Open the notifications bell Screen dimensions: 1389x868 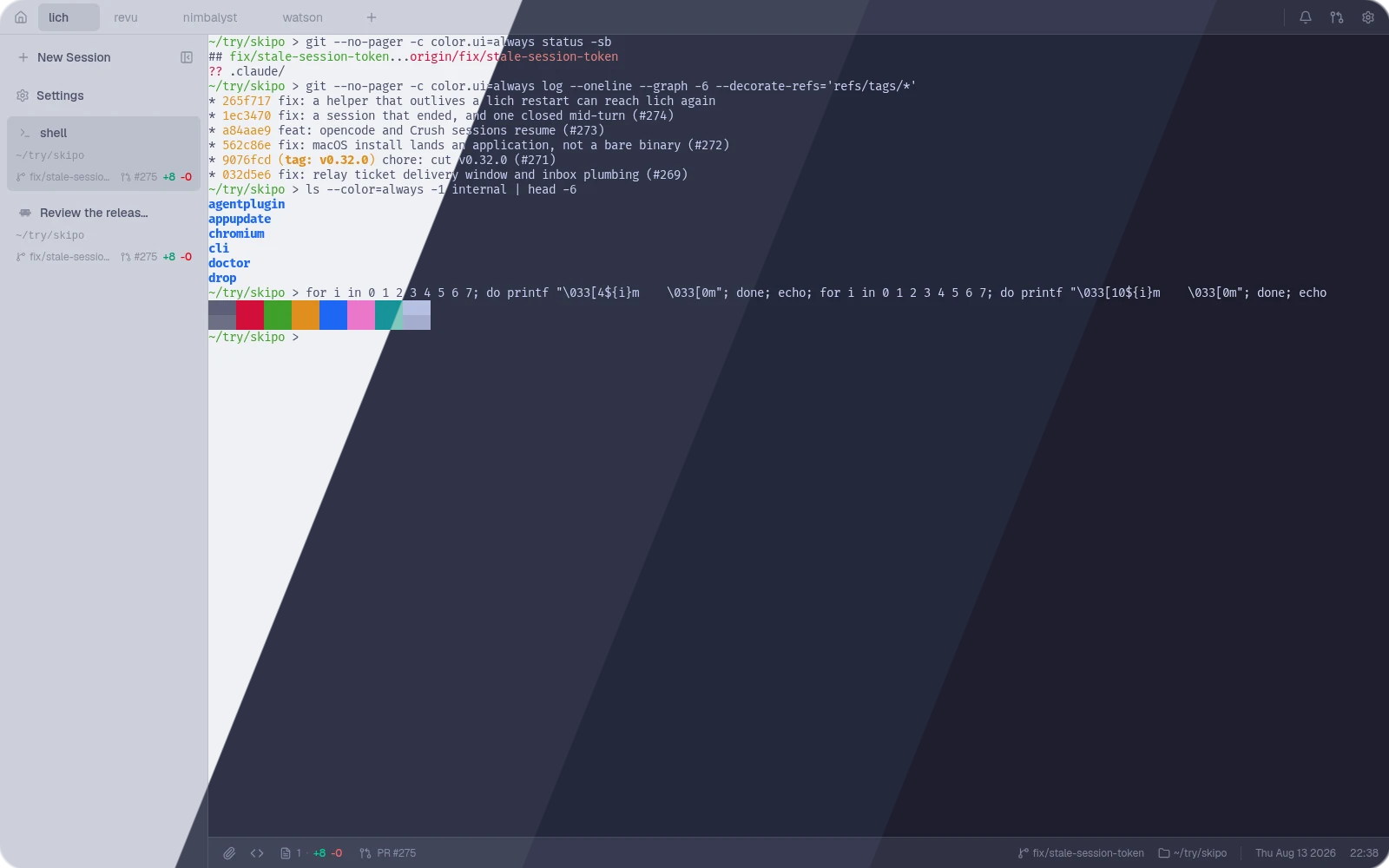pos(1305,17)
